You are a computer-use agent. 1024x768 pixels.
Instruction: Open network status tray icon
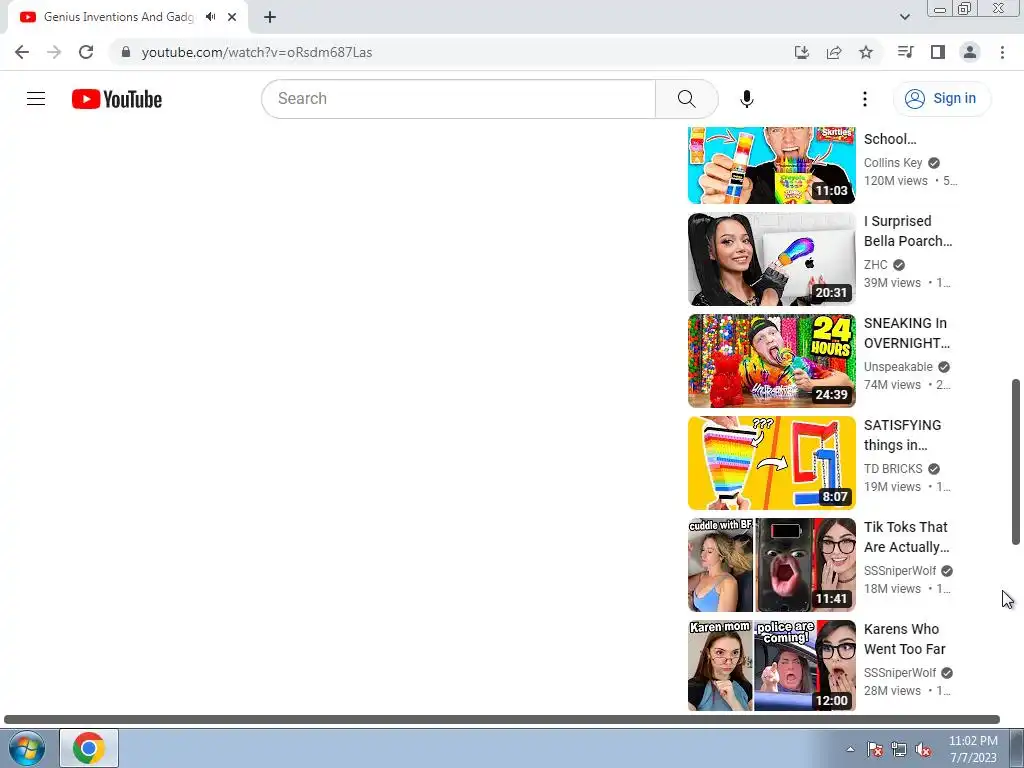(899, 749)
